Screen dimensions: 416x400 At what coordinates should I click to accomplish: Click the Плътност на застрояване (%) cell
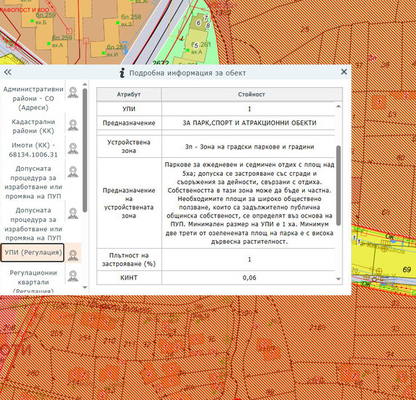tap(129, 260)
